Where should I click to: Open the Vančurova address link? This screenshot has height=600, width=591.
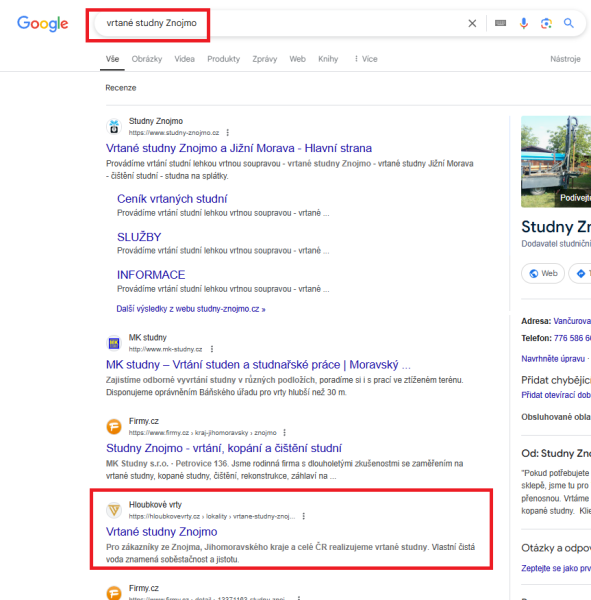(x=572, y=321)
